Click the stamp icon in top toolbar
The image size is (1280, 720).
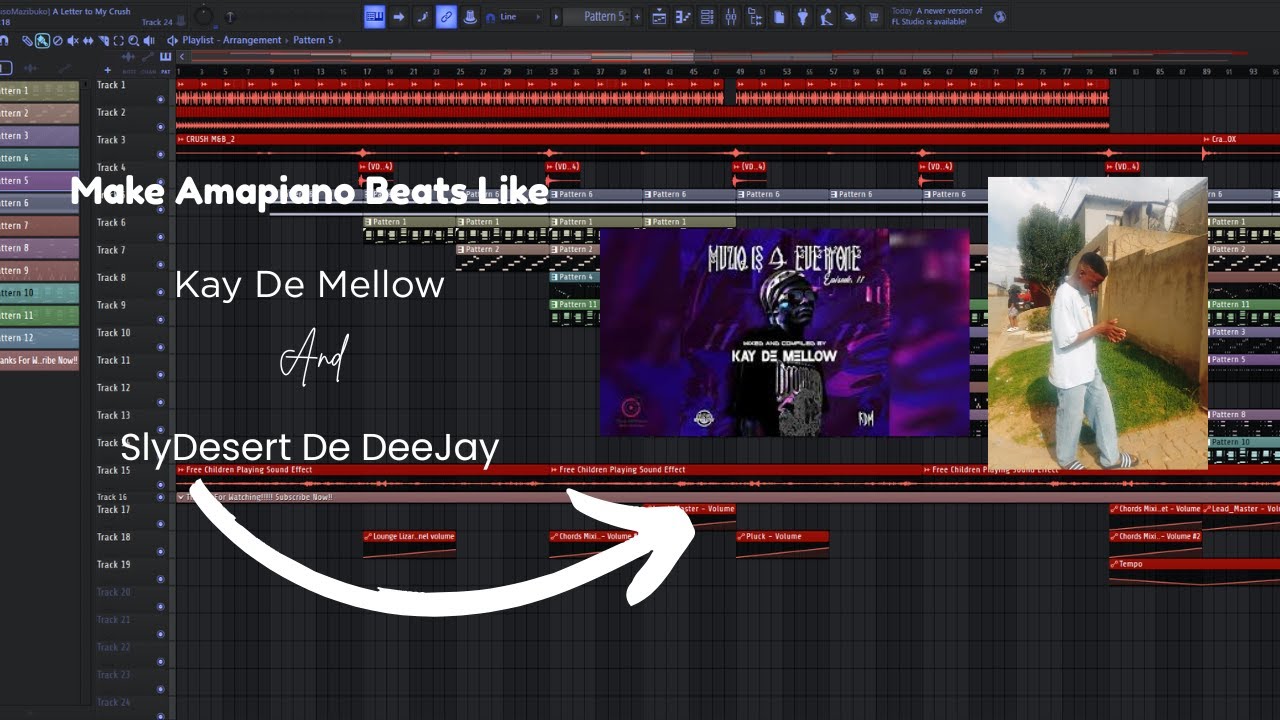point(470,17)
